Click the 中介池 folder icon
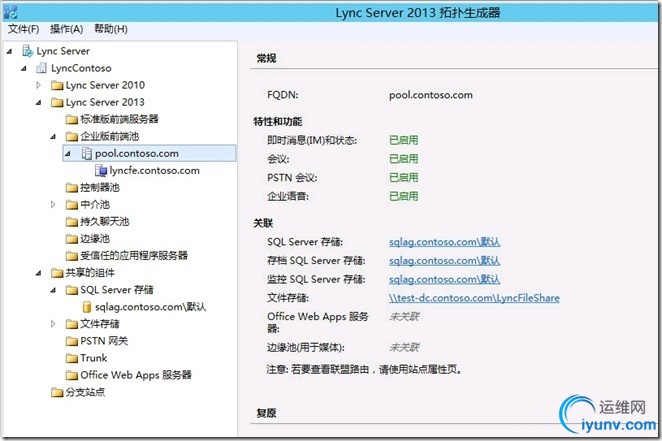This screenshot has height=441, width=662. point(72,205)
